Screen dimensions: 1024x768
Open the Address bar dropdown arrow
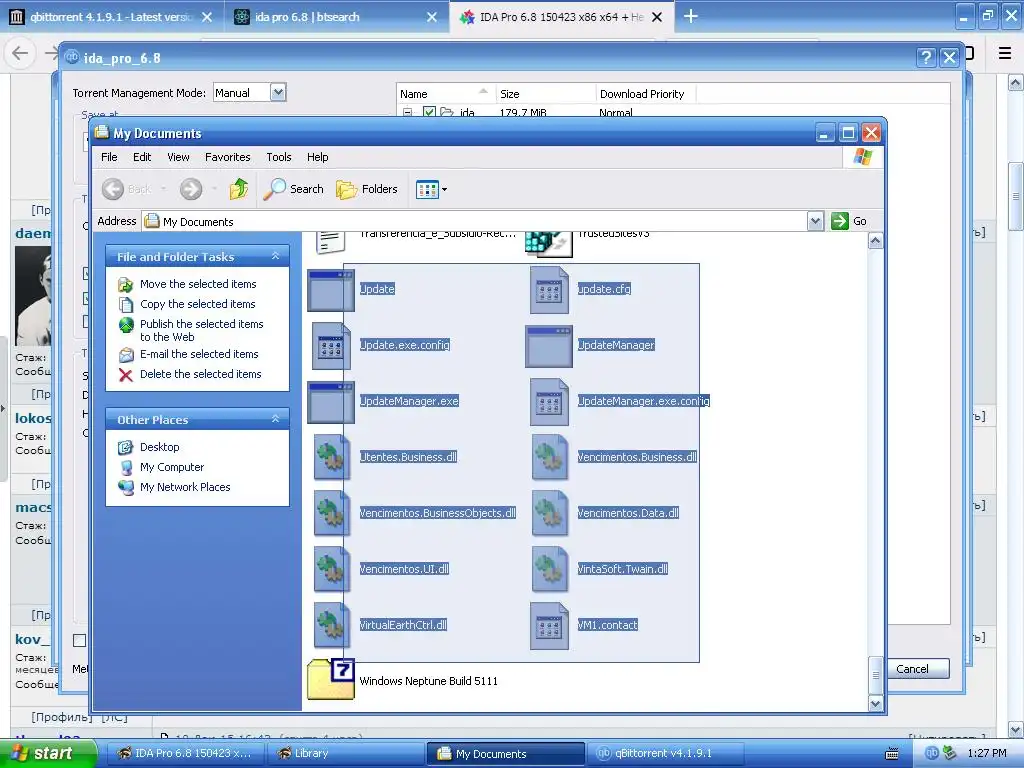pyautogui.click(x=815, y=221)
